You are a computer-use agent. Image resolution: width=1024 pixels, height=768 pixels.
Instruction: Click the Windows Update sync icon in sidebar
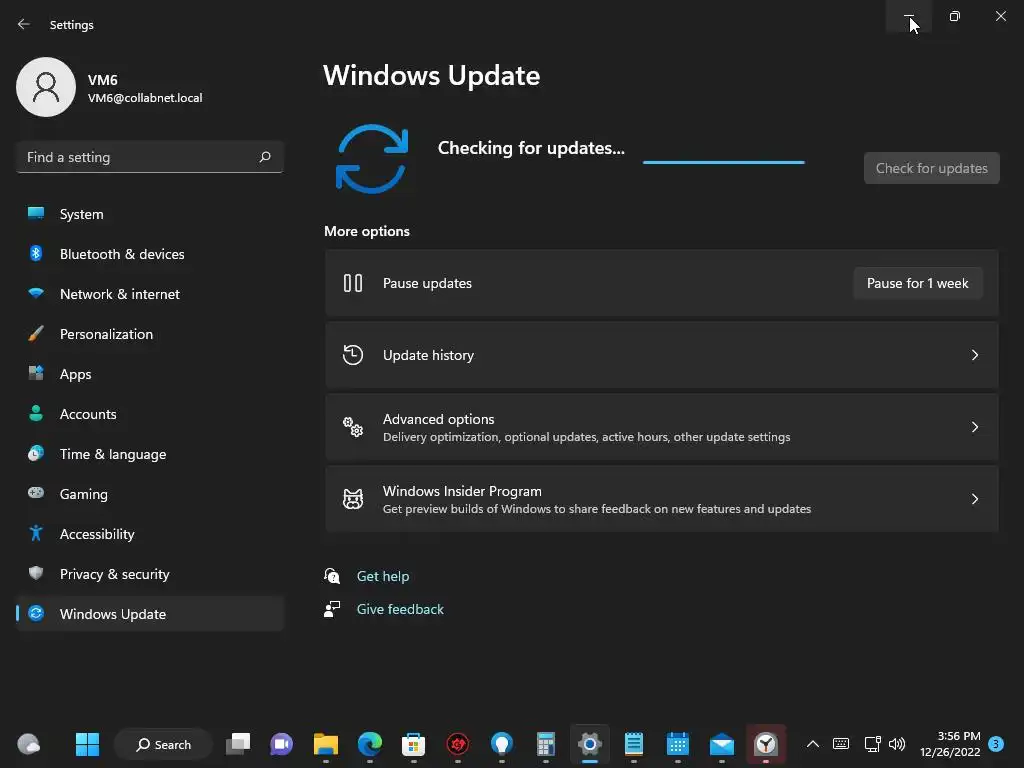click(36, 613)
